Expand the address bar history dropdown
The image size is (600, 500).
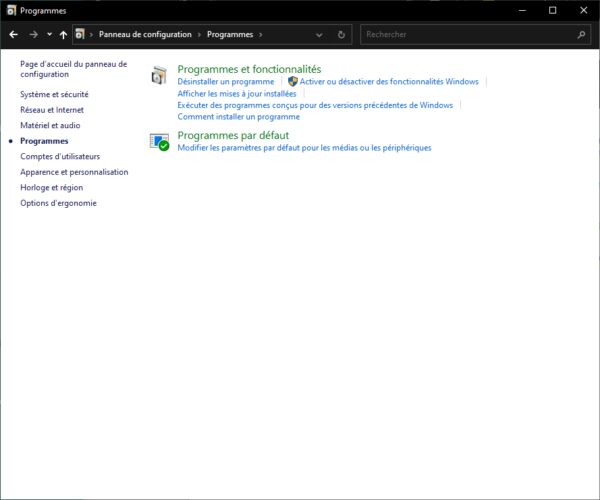[319, 34]
